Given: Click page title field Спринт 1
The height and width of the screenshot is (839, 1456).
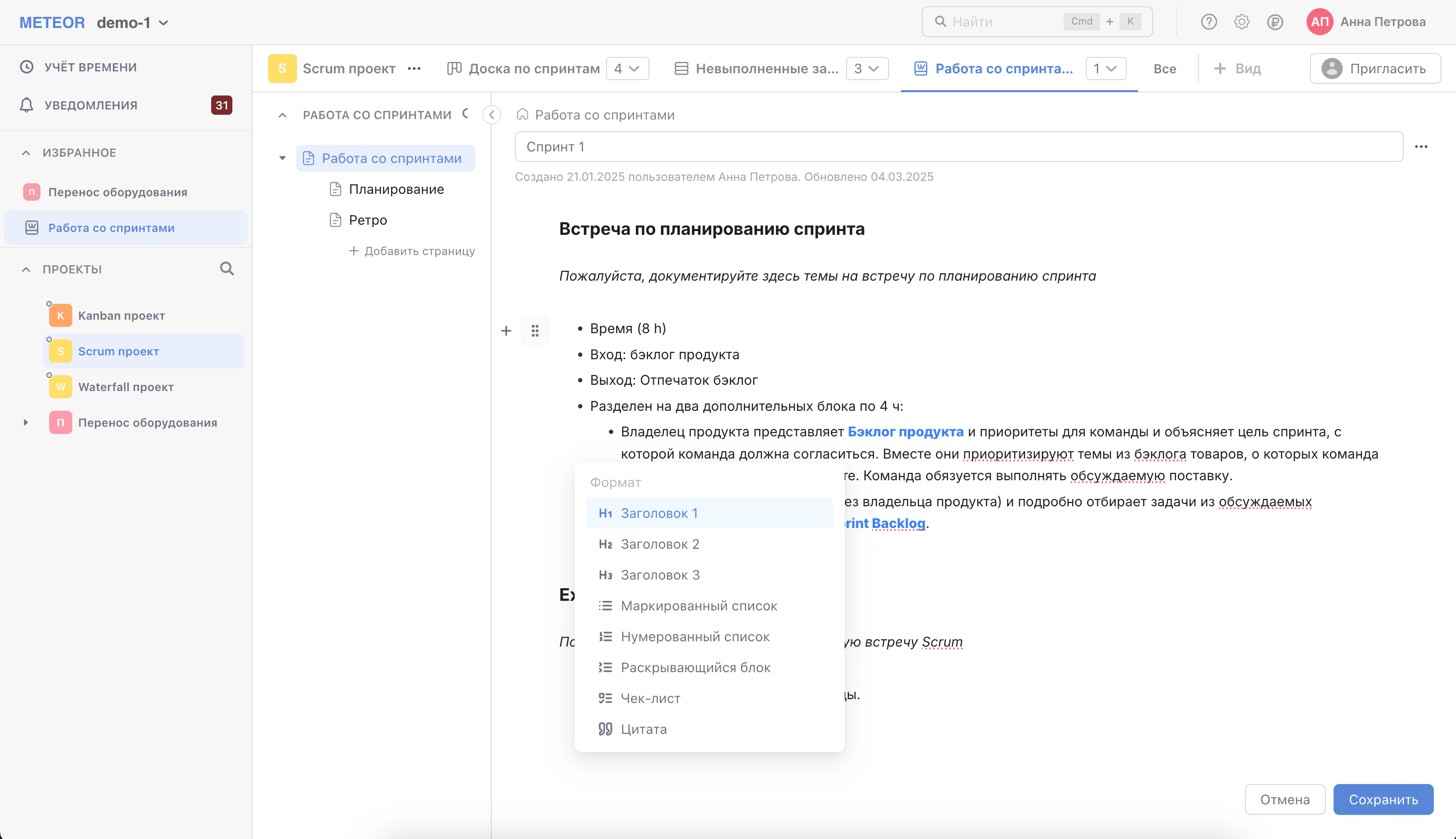Looking at the screenshot, I should click(959, 147).
